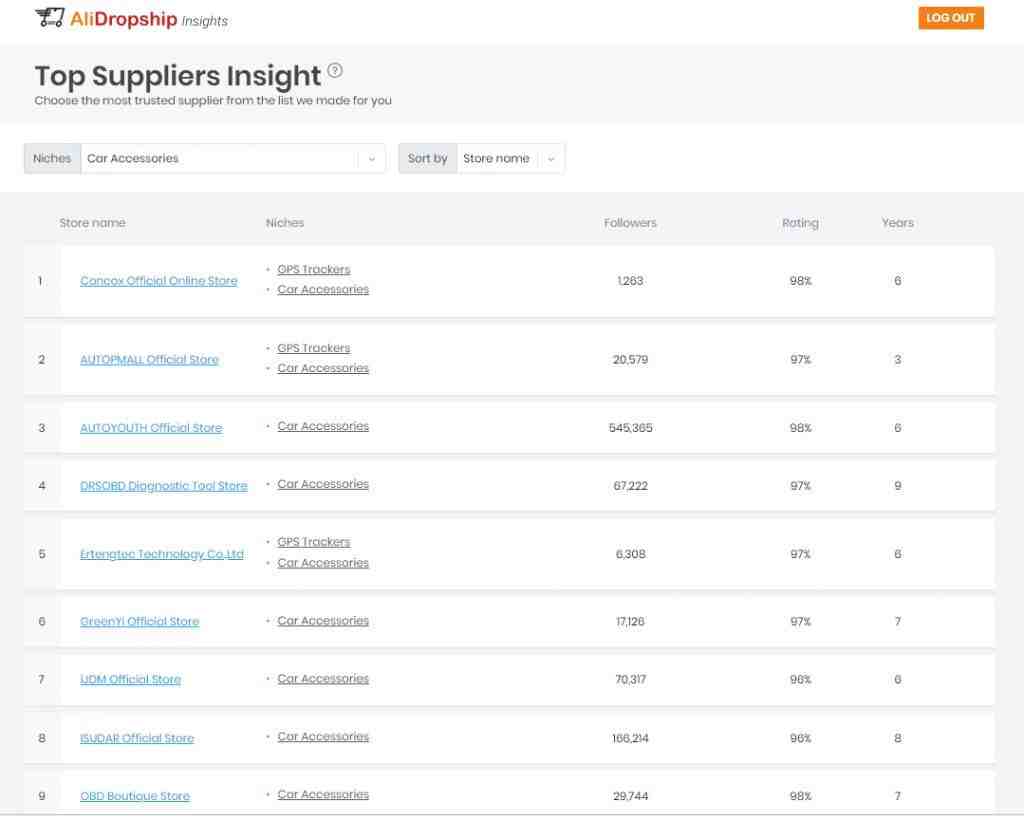1024x821 pixels.
Task: Visit the AUTOPMALL Official Store link
Action: point(149,360)
